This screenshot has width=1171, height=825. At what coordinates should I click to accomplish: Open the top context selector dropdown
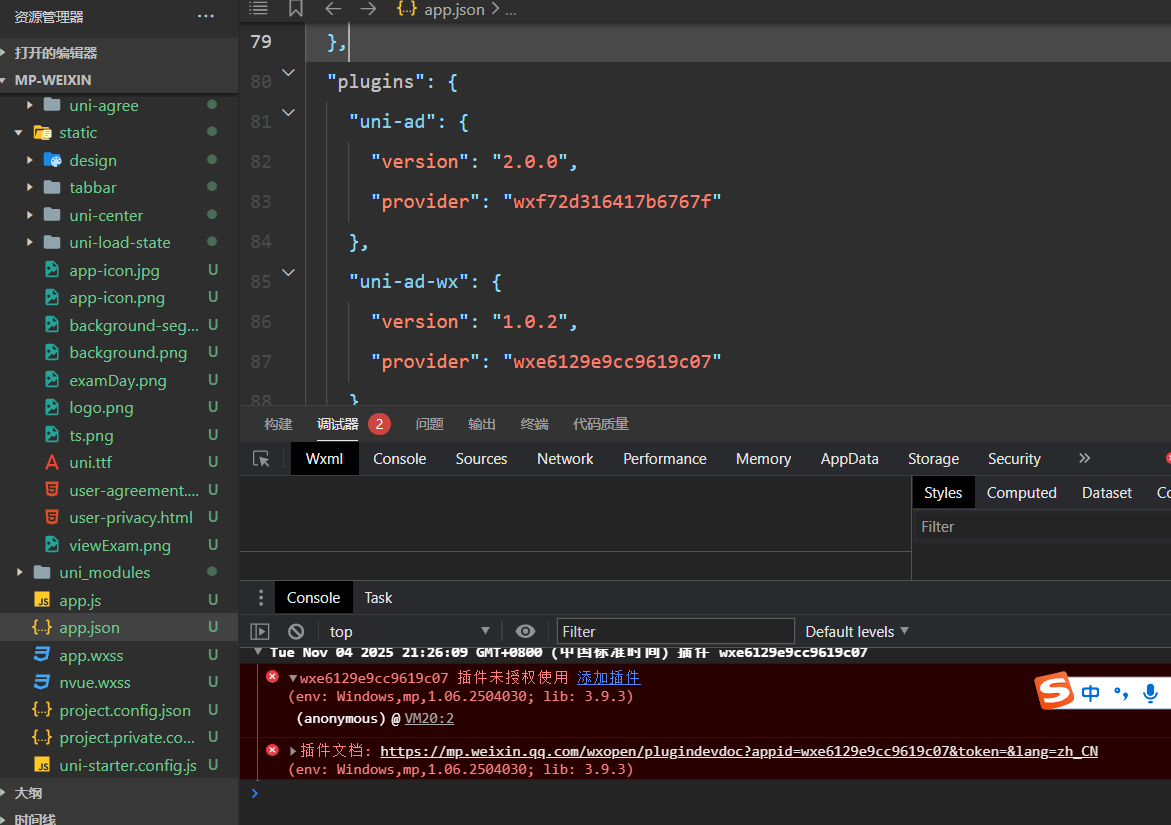(410, 631)
